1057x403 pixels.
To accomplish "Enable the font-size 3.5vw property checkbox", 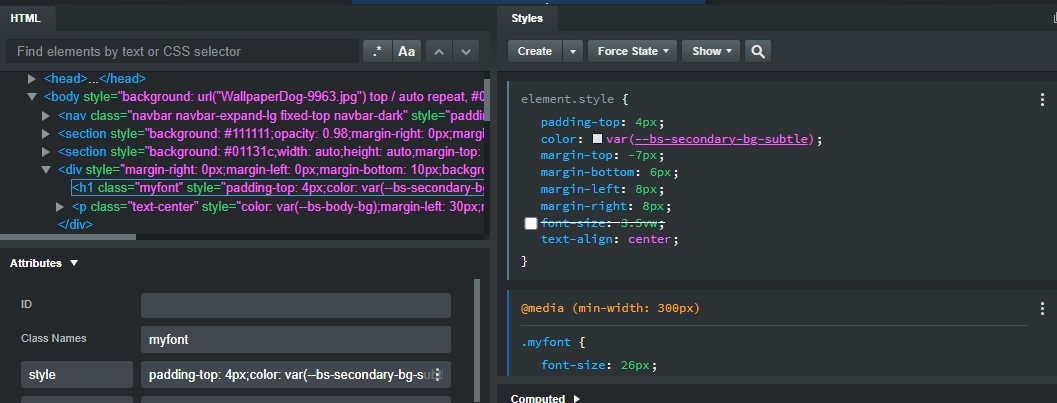I will pos(531,224).
